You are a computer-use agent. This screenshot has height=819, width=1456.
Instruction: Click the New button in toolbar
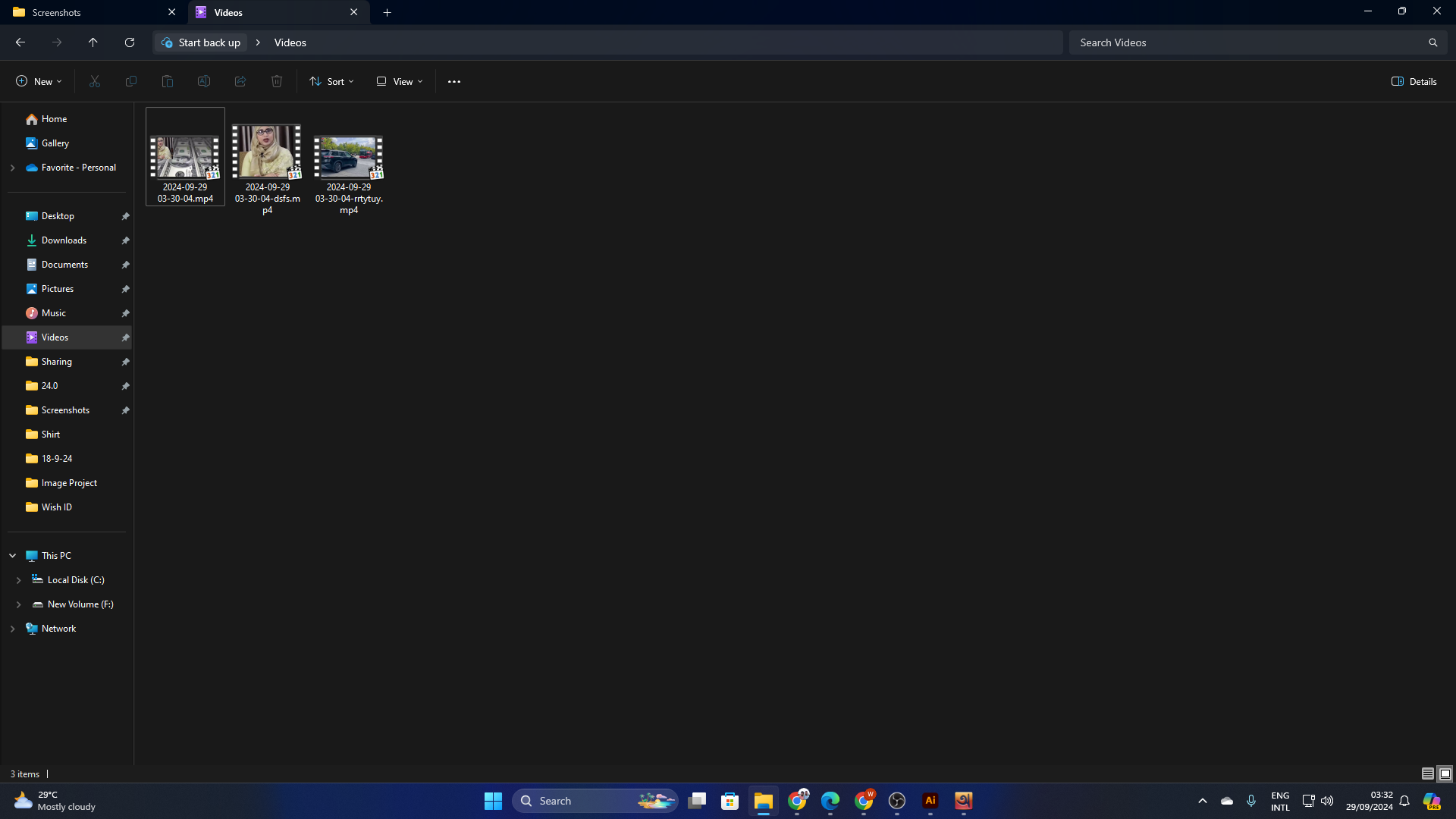point(39,81)
